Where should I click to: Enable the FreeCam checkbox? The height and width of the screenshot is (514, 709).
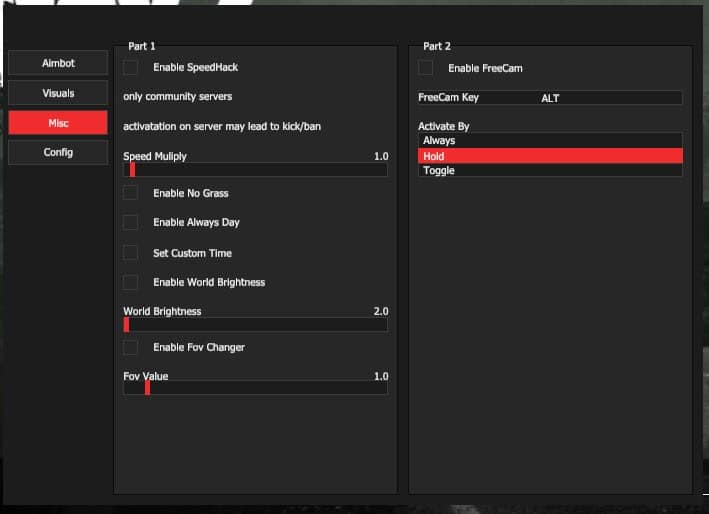(x=426, y=68)
